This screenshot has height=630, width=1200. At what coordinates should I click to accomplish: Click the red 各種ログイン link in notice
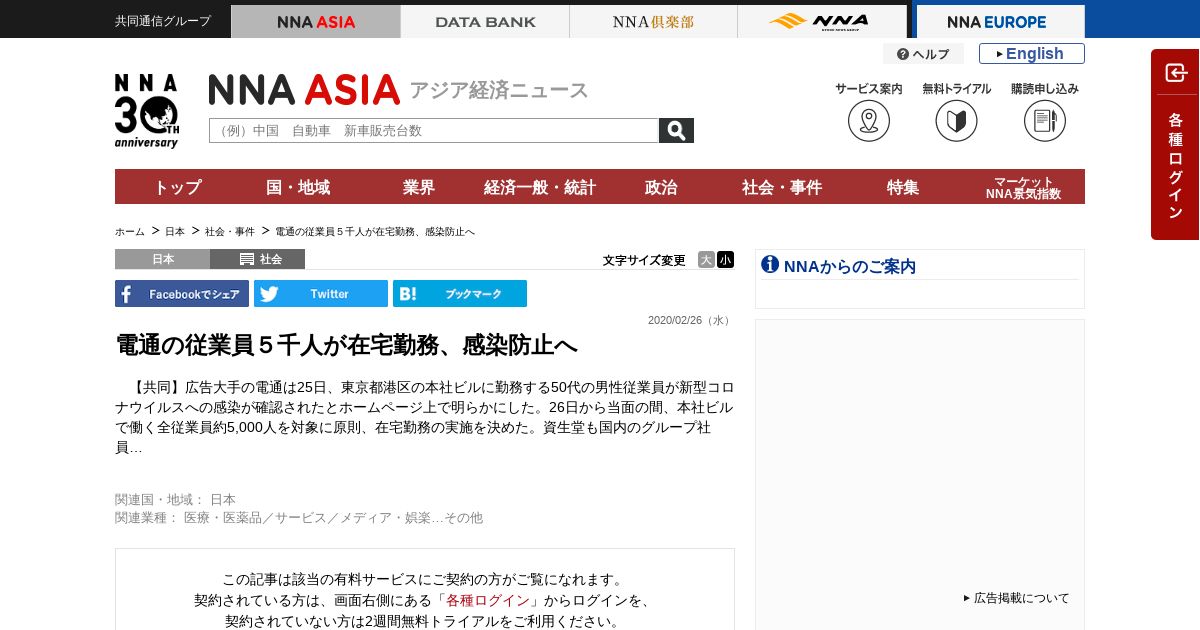coord(488,600)
